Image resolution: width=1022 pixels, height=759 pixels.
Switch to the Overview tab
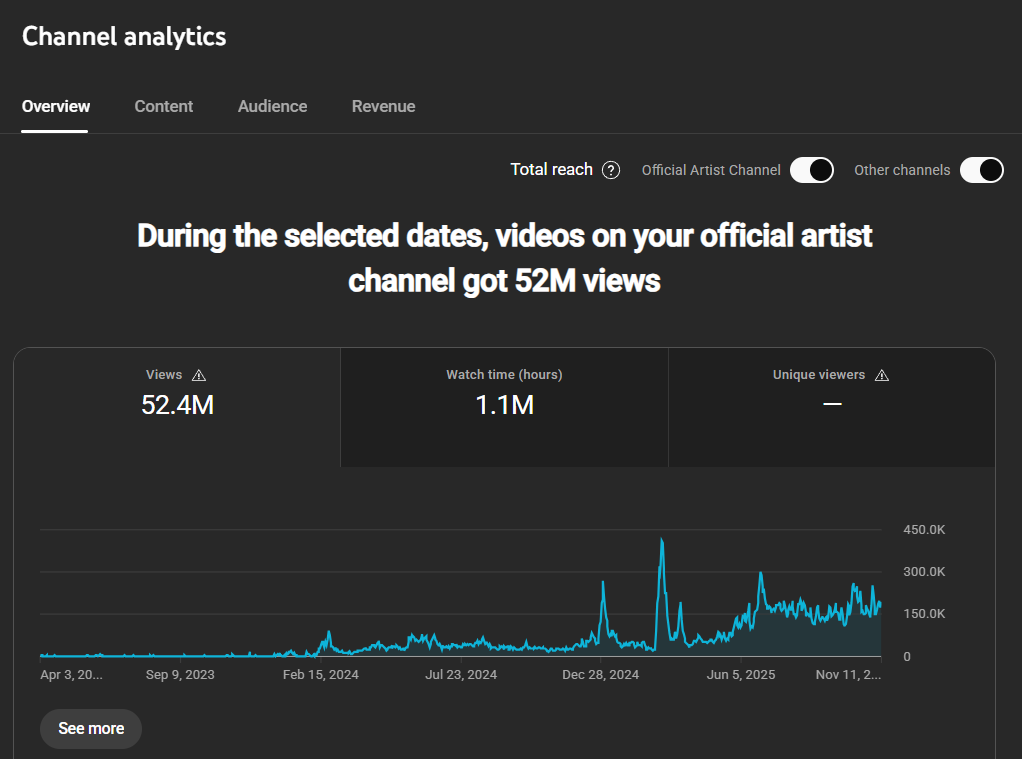[56, 106]
